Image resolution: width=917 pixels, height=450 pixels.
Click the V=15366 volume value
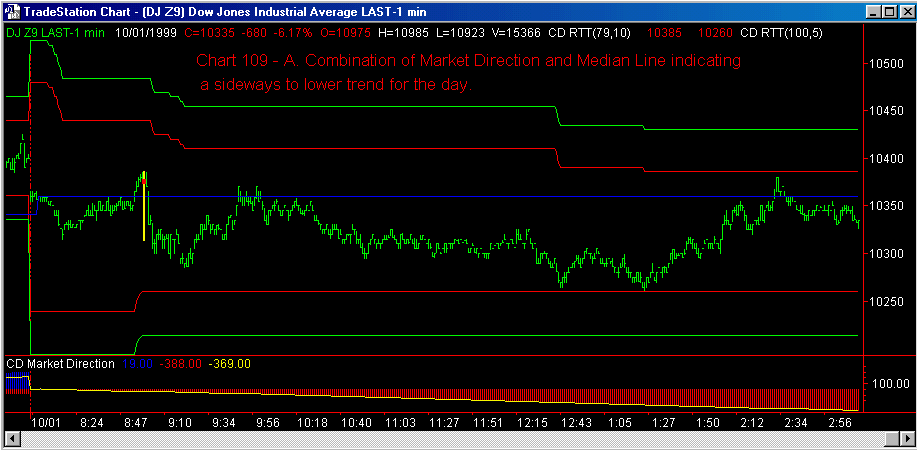516,33
